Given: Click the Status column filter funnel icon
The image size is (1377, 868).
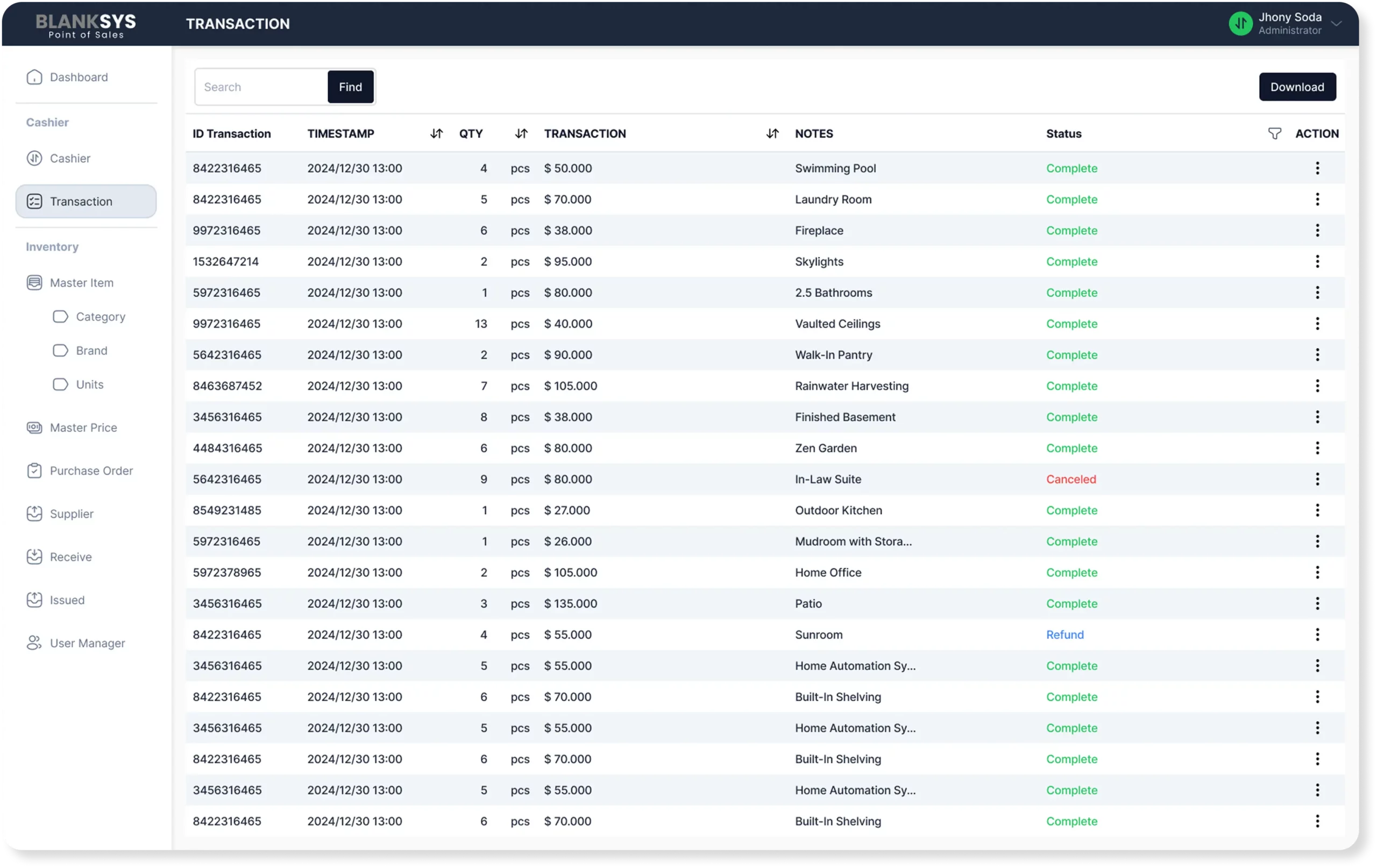Looking at the screenshot, I should coord(1274,134).
